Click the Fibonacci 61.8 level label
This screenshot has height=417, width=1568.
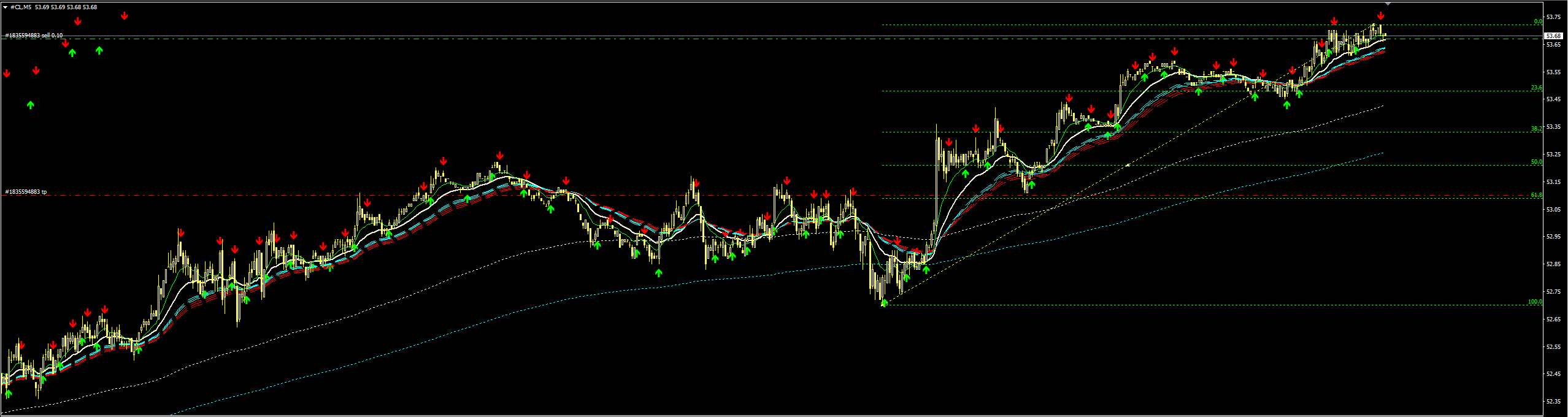click(x=1536, y=195)
